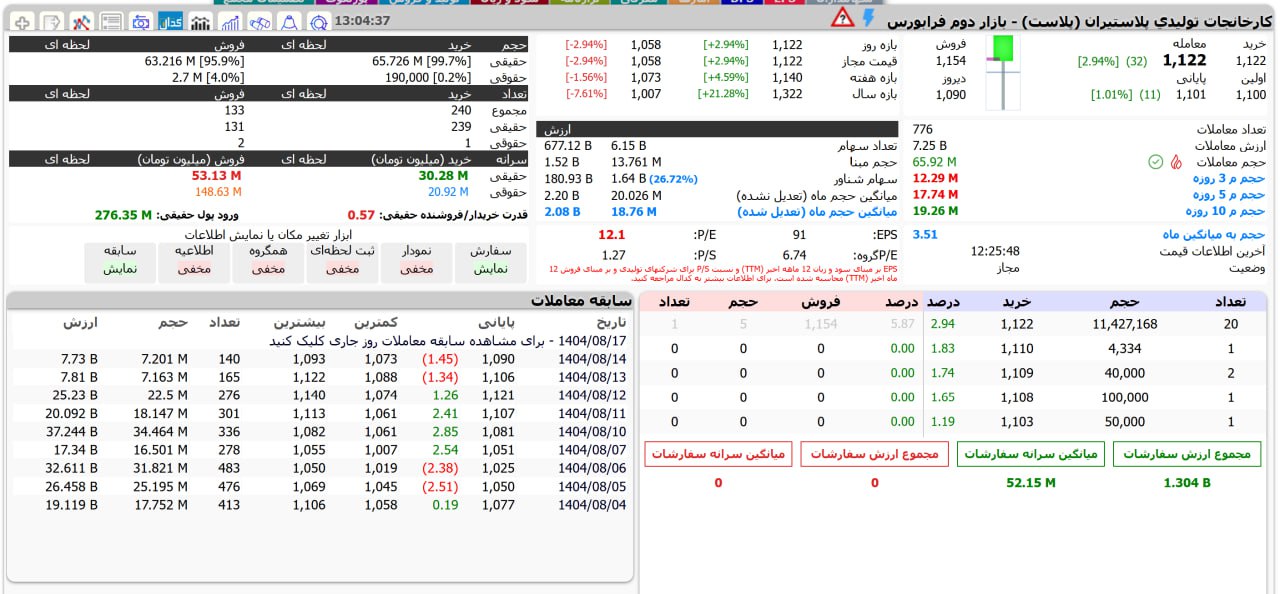Toggle the نمودار panel visibility
The width and height of the screenshot is (1280, 594).
(x=416, y=260)
